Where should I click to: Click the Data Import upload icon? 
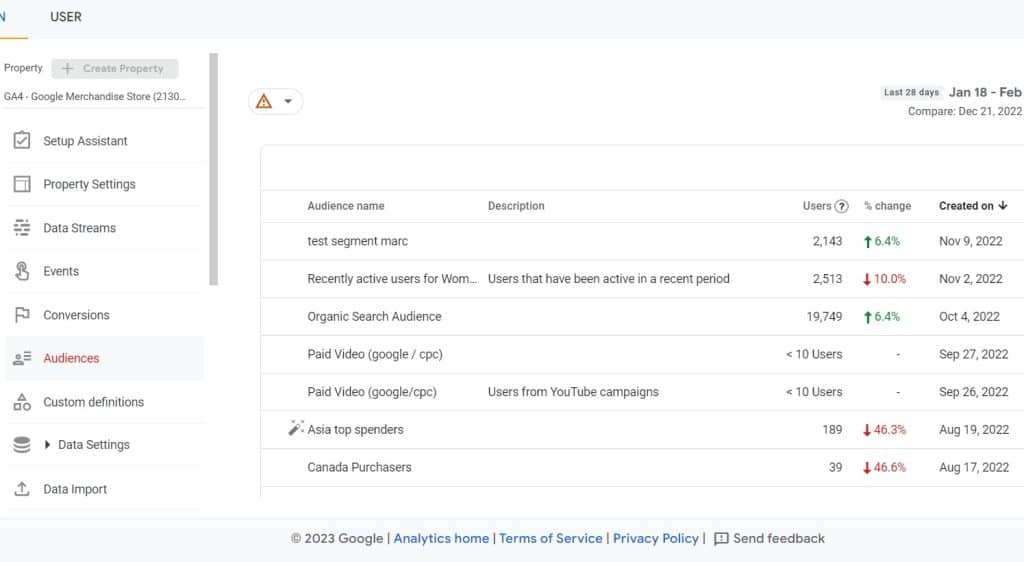pos(22,488)
